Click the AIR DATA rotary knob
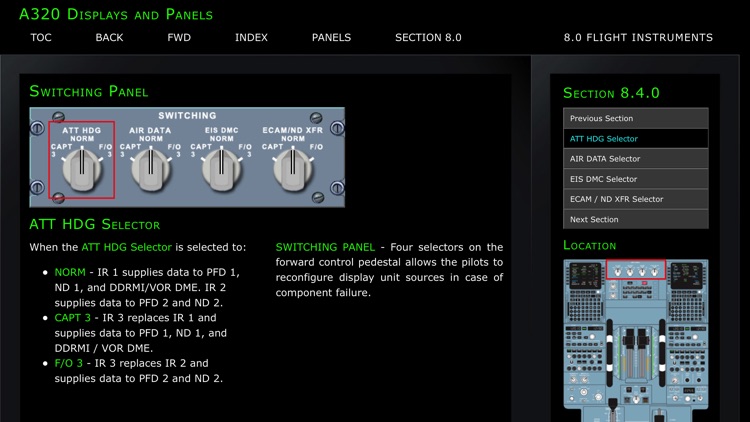The height and width of the screenshot is (422, 750). click(151, 168)
